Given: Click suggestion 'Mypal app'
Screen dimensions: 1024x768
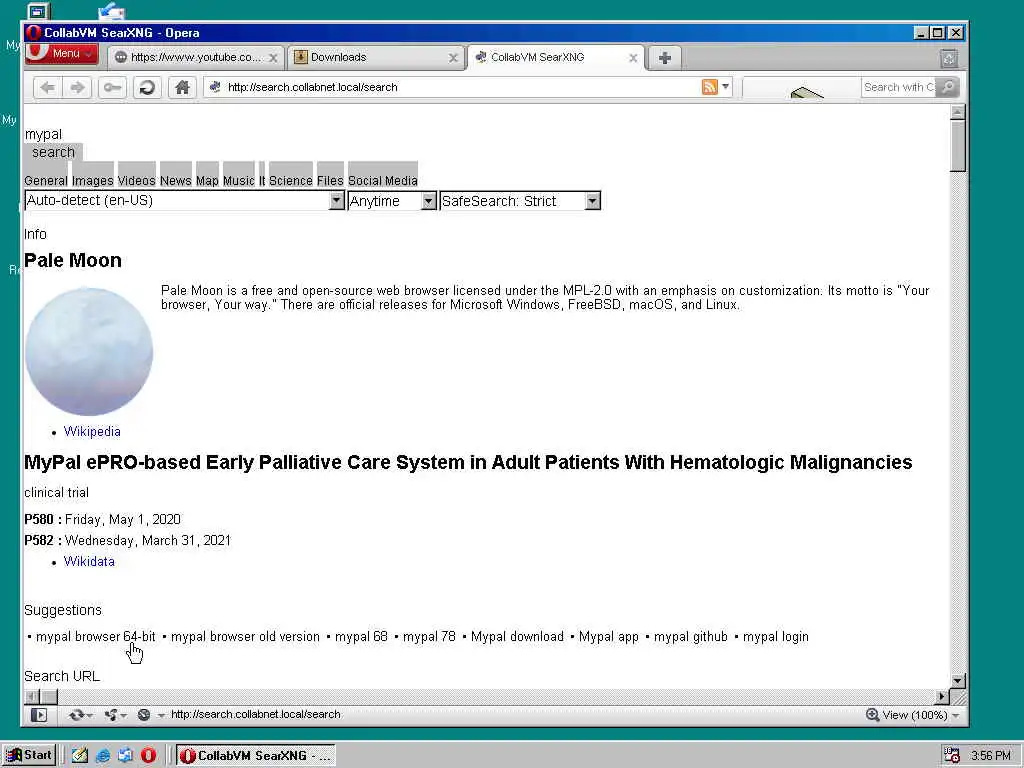Looking at the screenshot, I should [609, 637].
